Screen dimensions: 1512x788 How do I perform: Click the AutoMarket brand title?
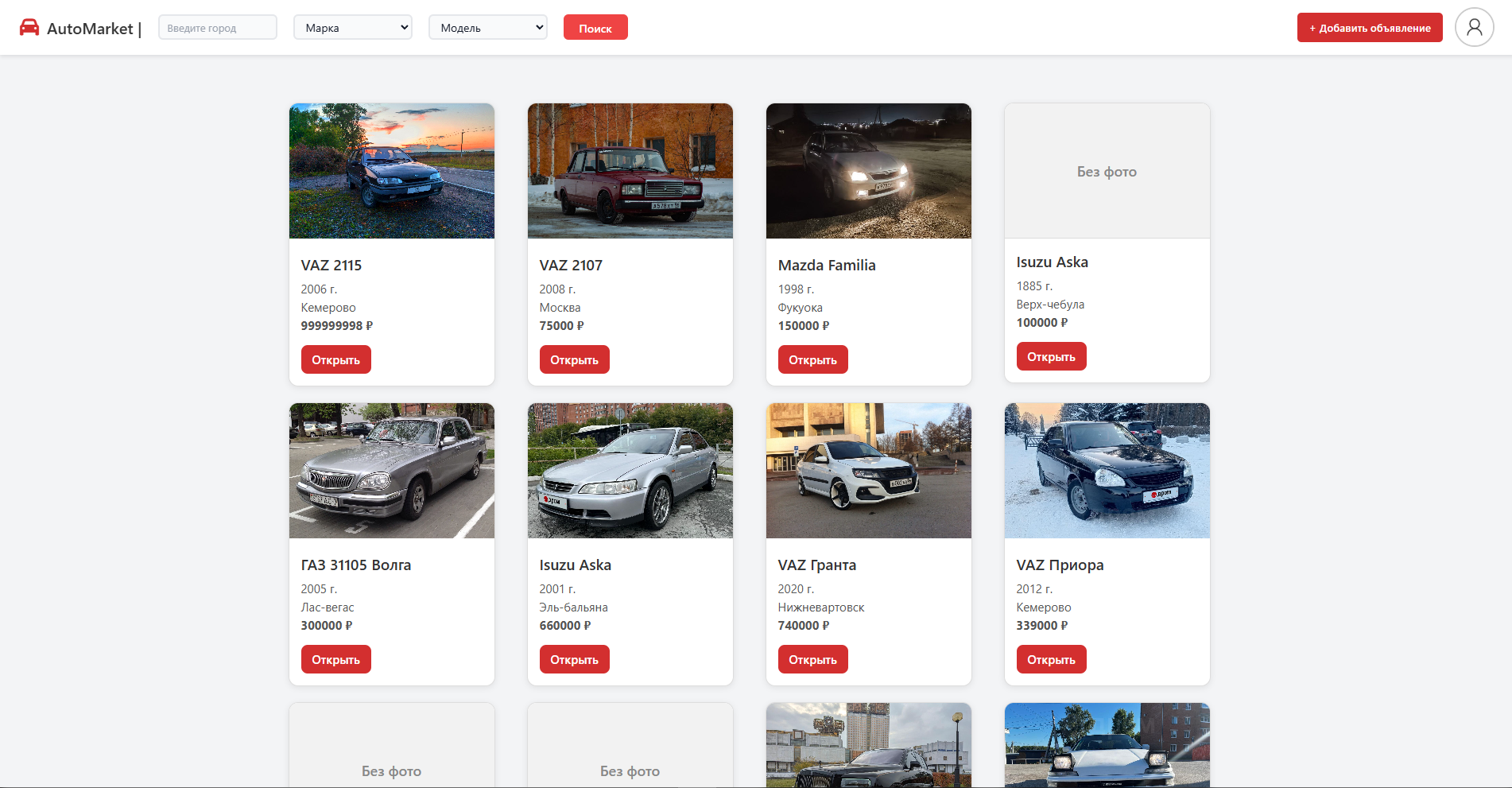pyautogui.click(x=90, y=29)
